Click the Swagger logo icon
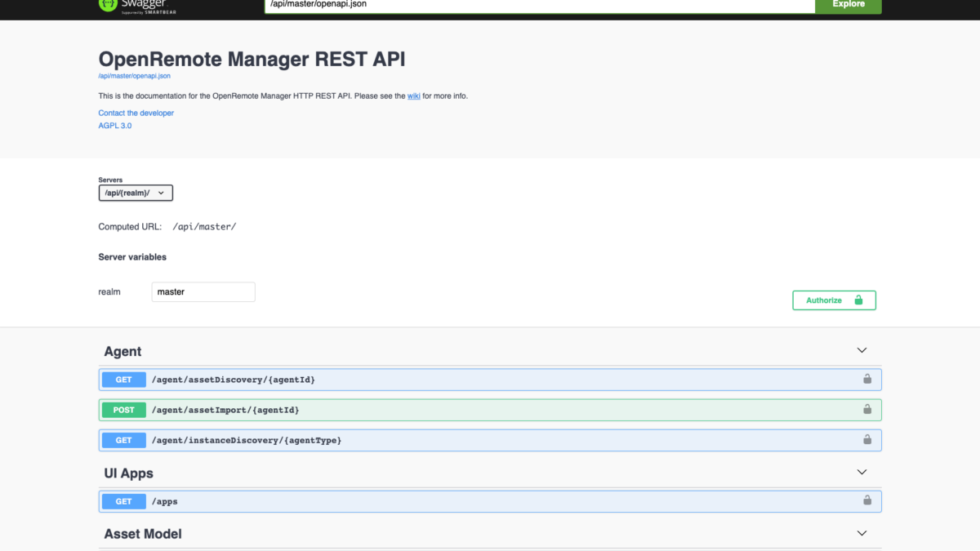Viewport: 980px width, 551px height. 108,4
